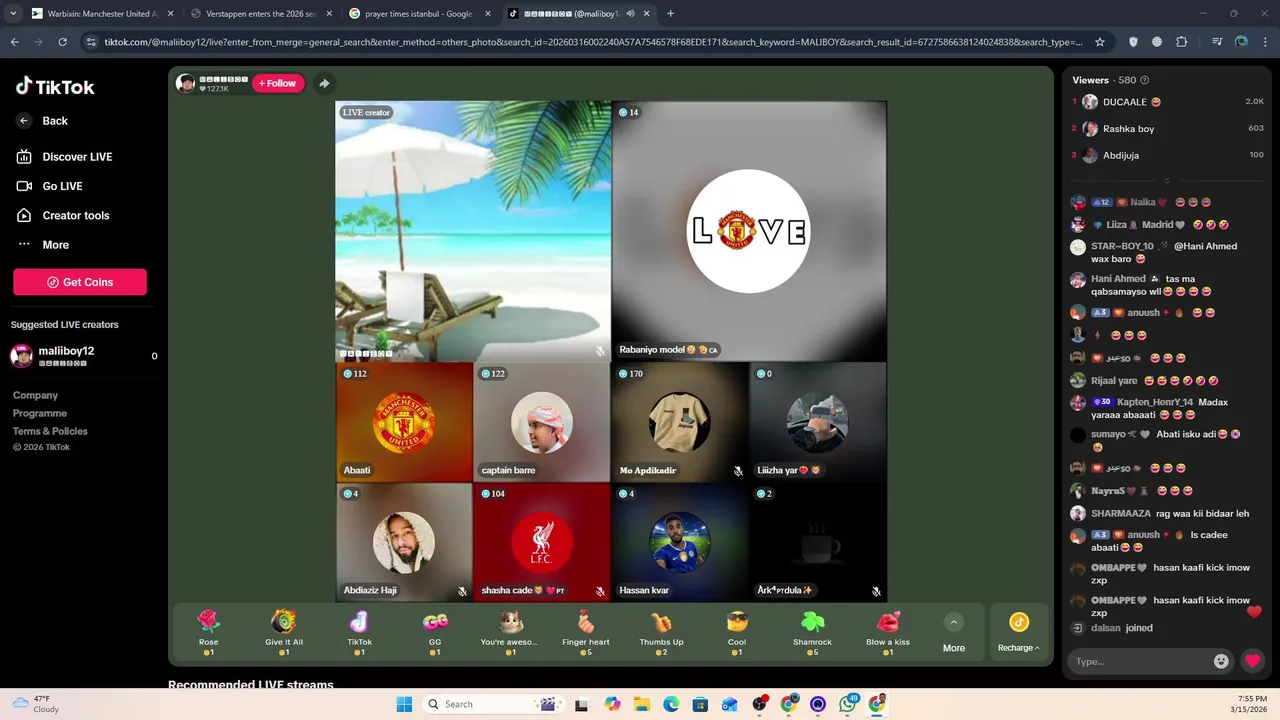Send the Shamrock gift
1280x720 pixels.
pos(812,632)
